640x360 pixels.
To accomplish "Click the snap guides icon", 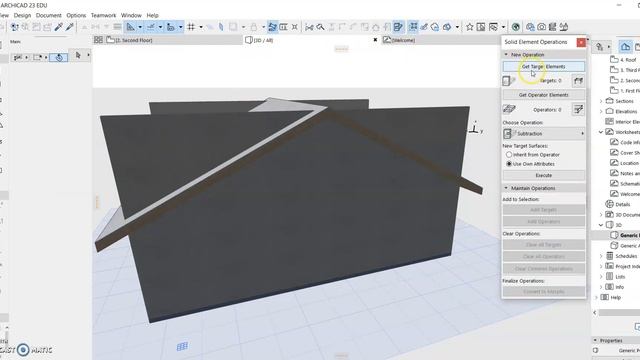I will 151,27.
